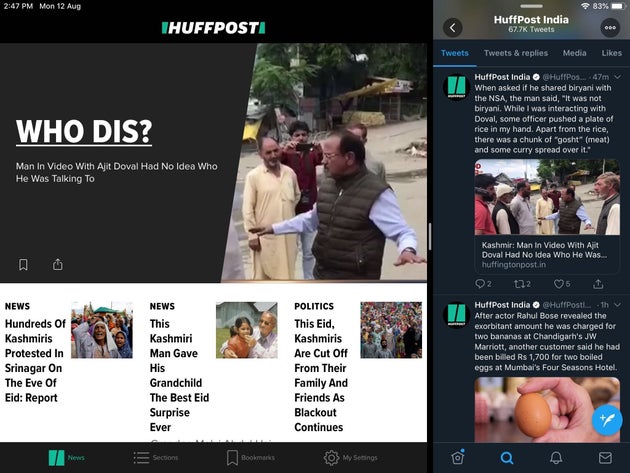The image size is (630, 473).
Task: Switch to the Media tab
Action: coord(574,53)
